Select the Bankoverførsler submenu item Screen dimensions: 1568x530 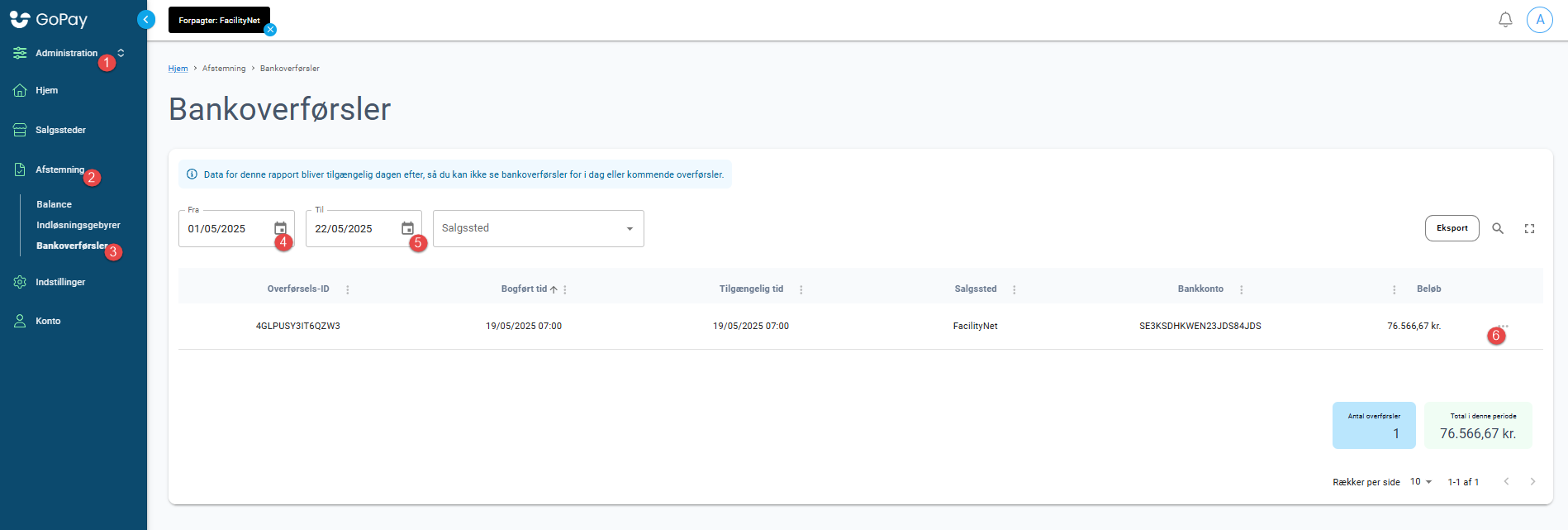point(72,246)
